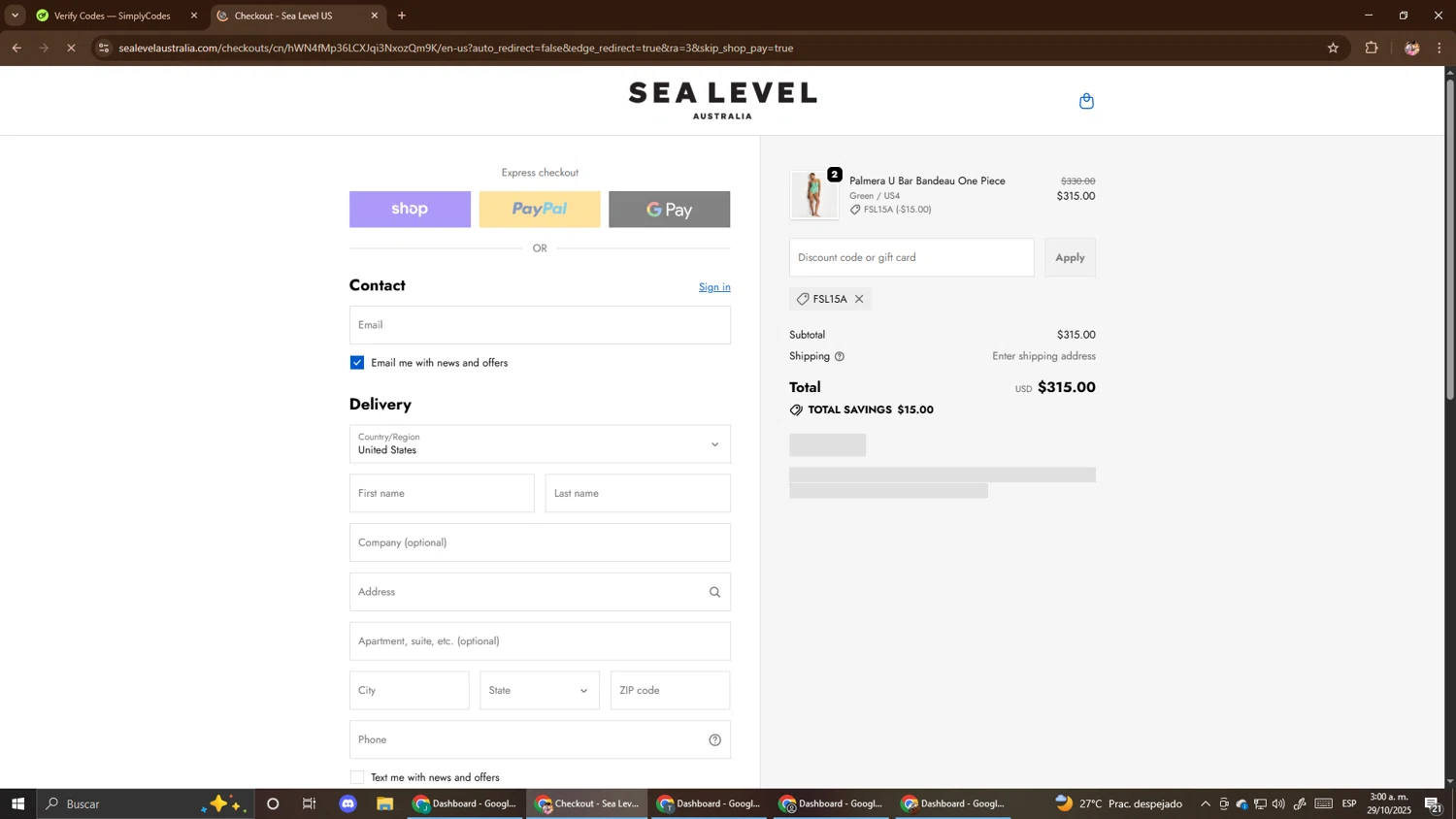
Task: Click the browser address bar URL
Action: coord(456,48)
